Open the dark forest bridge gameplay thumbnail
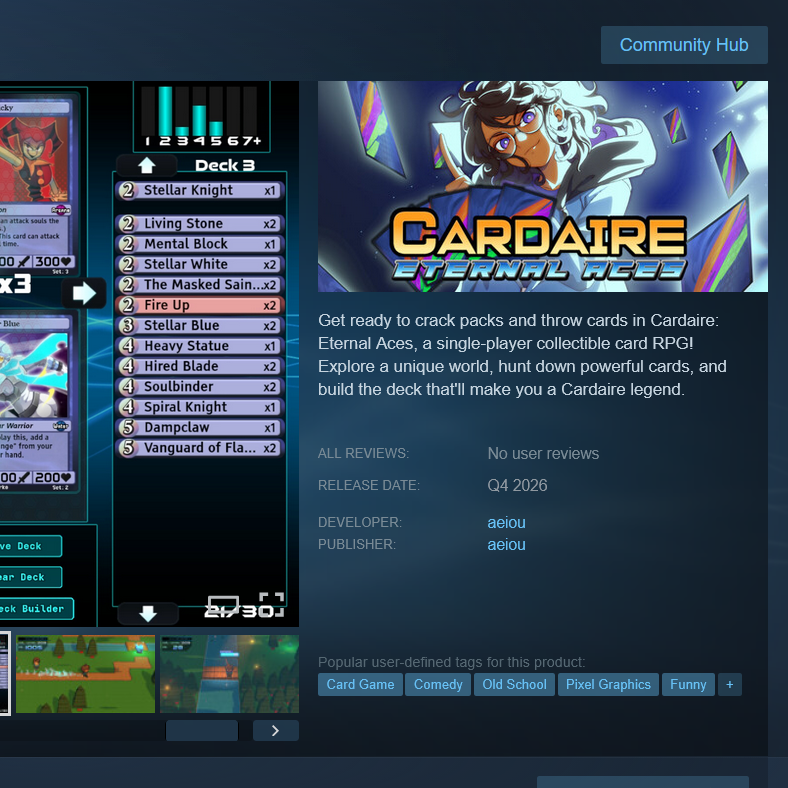Screen dimensions: 788x788 tap(229, 674)
